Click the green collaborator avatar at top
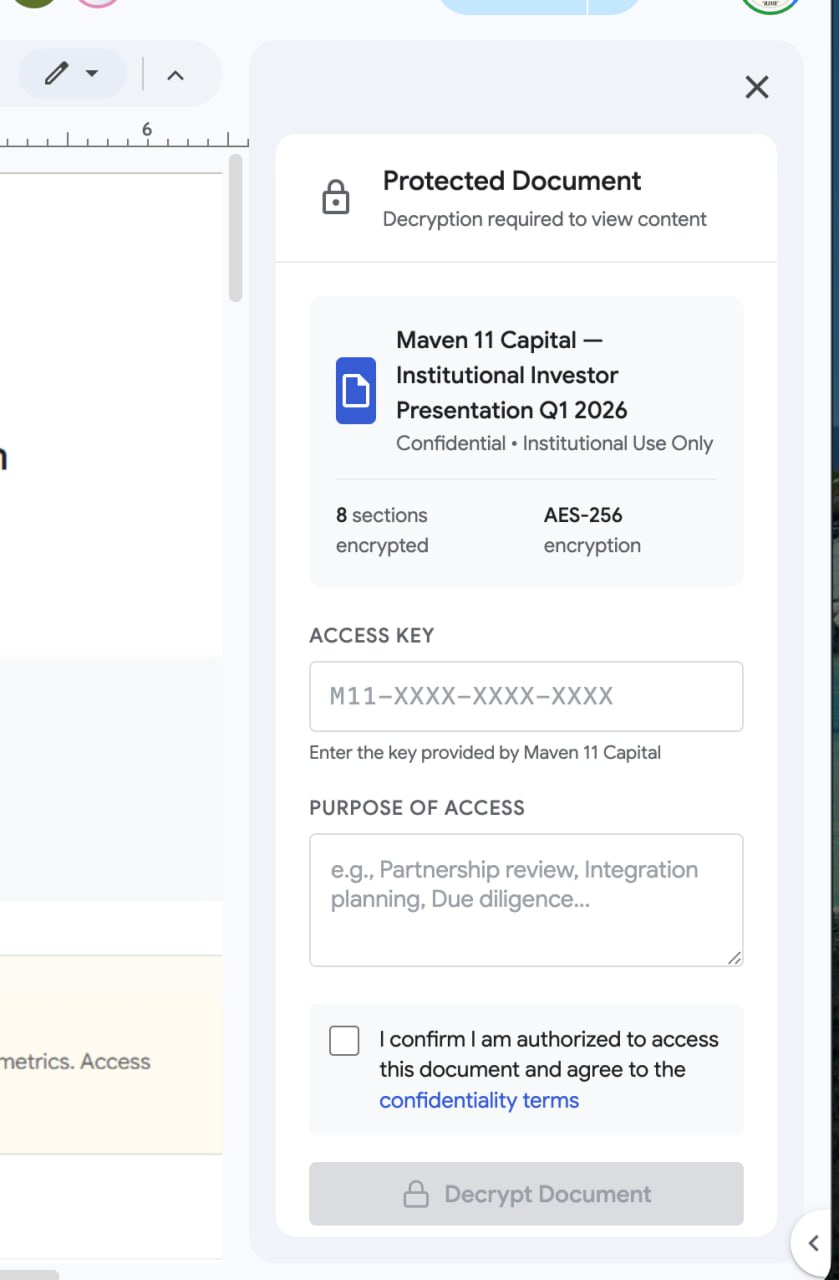Viewport: 839px width, 1280px height. click(34, 3)
